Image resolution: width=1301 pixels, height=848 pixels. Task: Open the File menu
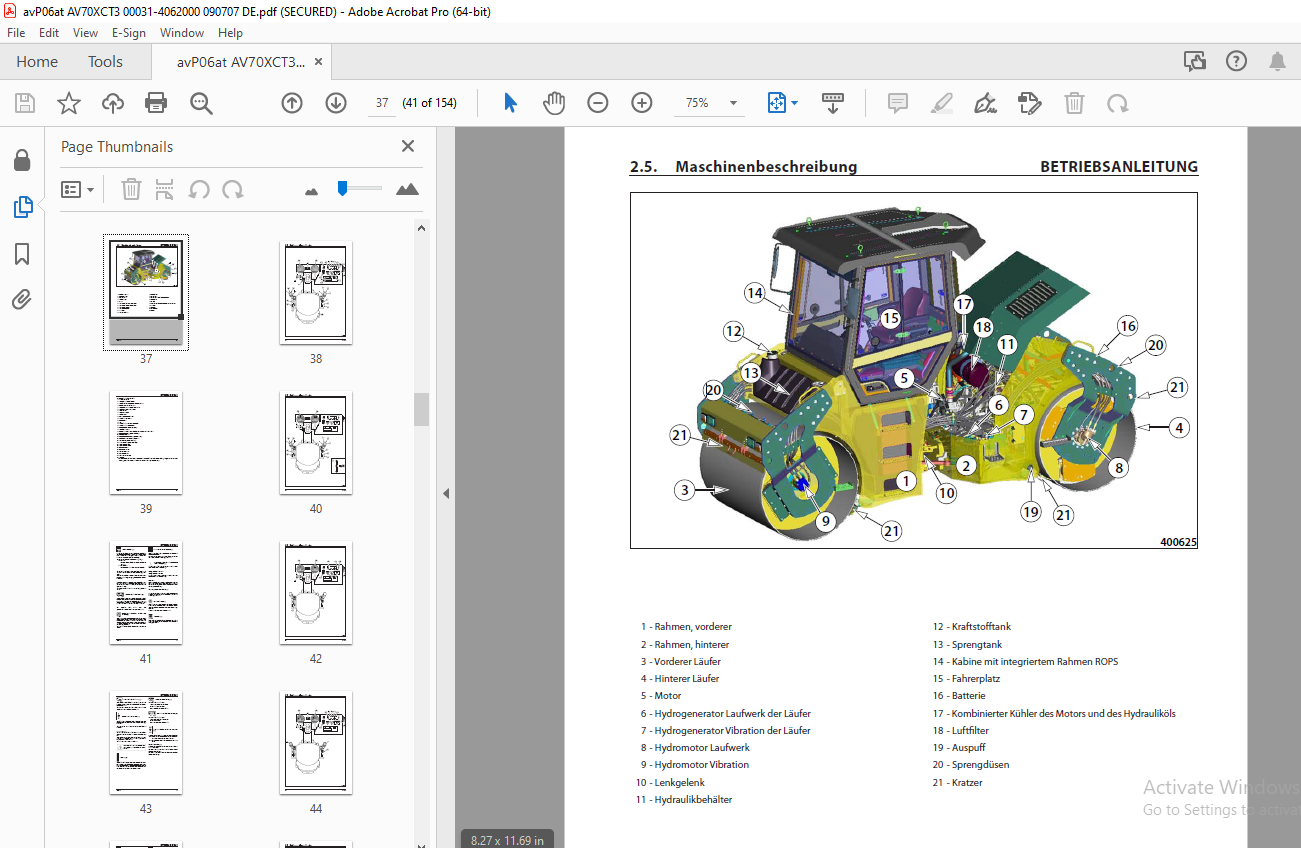click(x=16, y=33)
